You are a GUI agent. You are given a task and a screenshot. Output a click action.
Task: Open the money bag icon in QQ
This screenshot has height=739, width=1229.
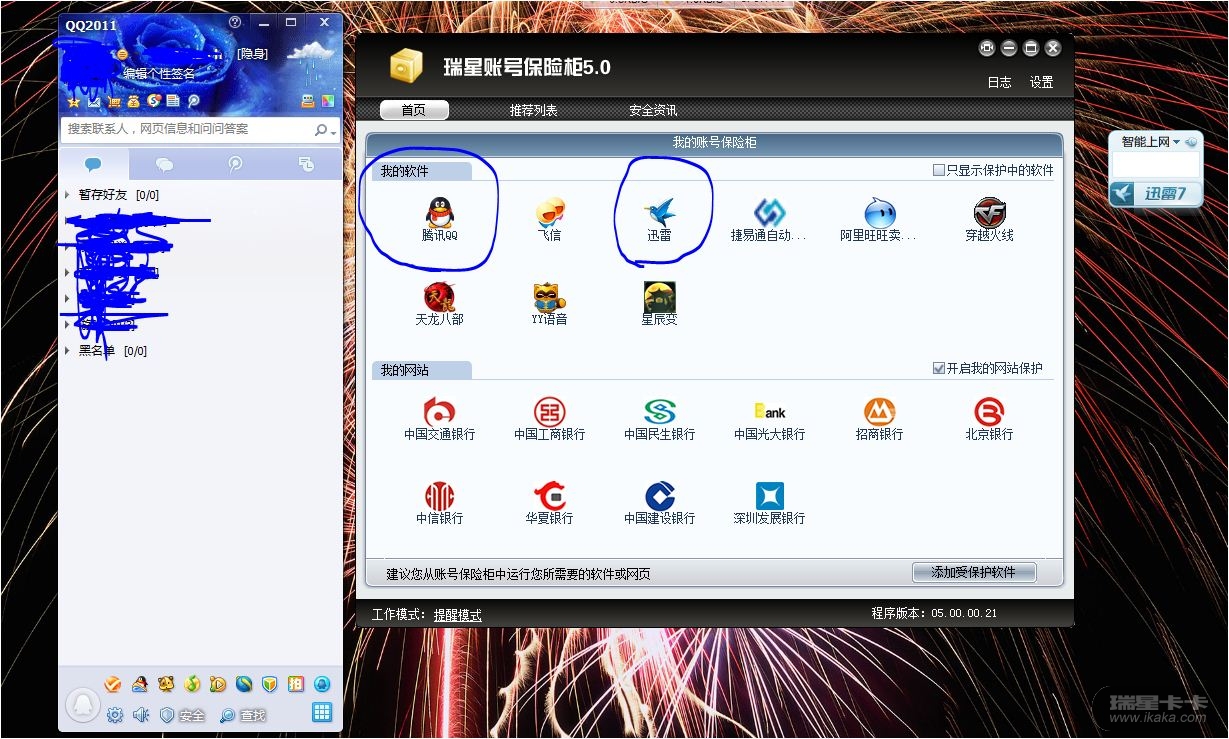coord(133,101)
